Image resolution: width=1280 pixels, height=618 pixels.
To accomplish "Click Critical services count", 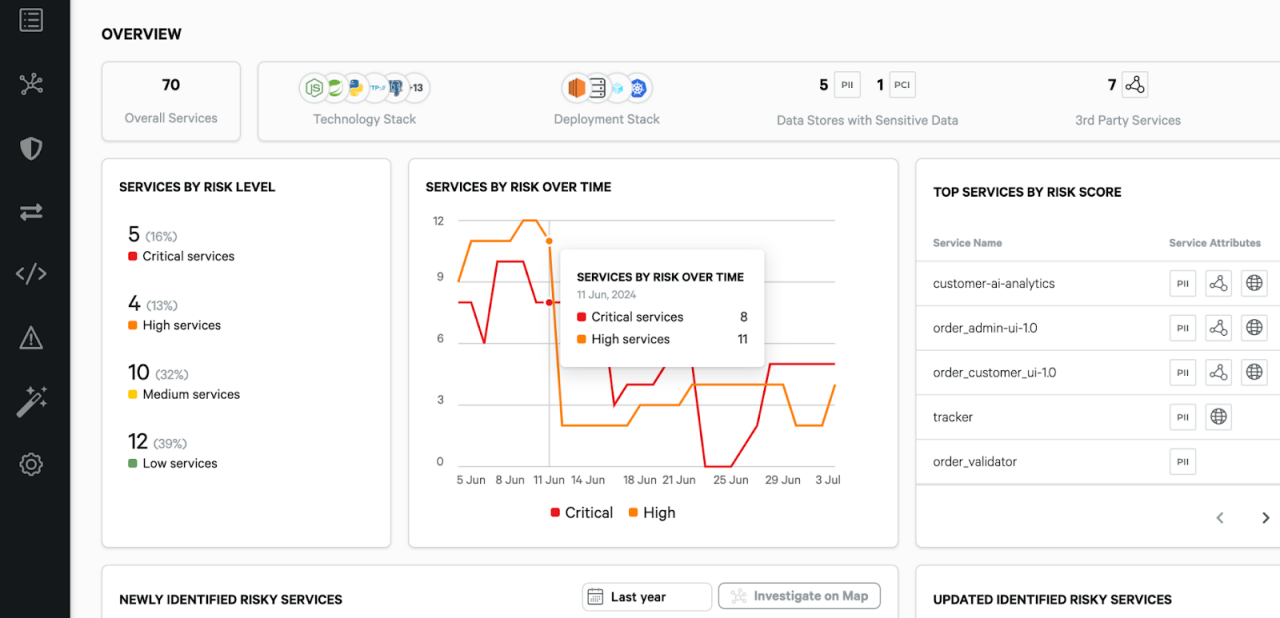I will (x=133, y=235).
